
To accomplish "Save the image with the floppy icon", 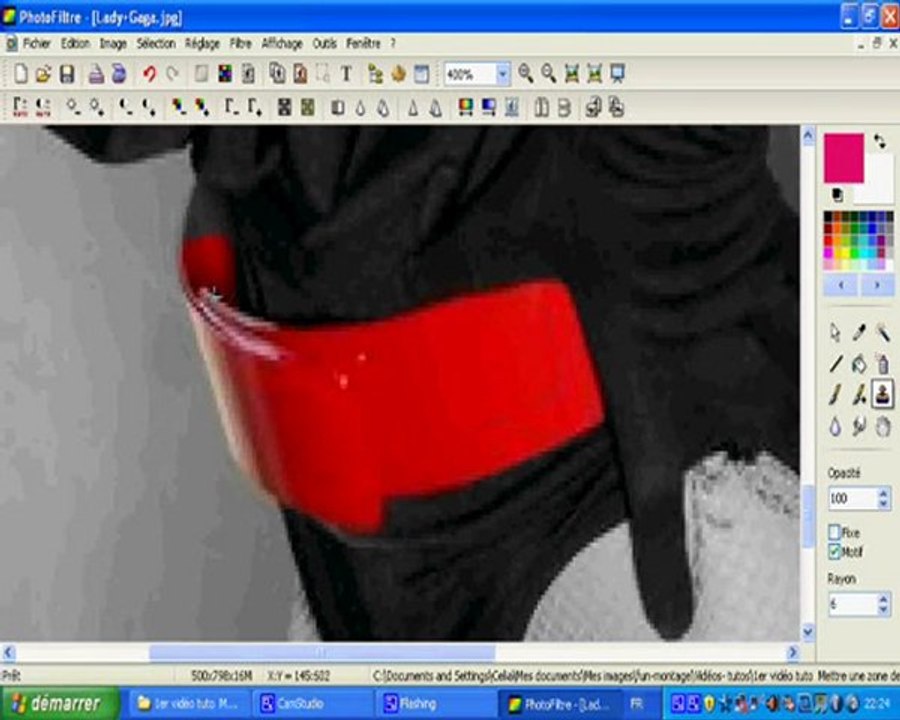I will tap(67, 74).
